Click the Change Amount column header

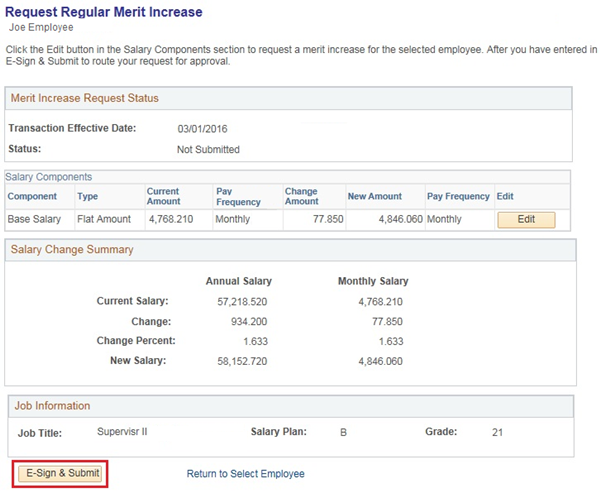pyautogui.click(x=301, y=196)
